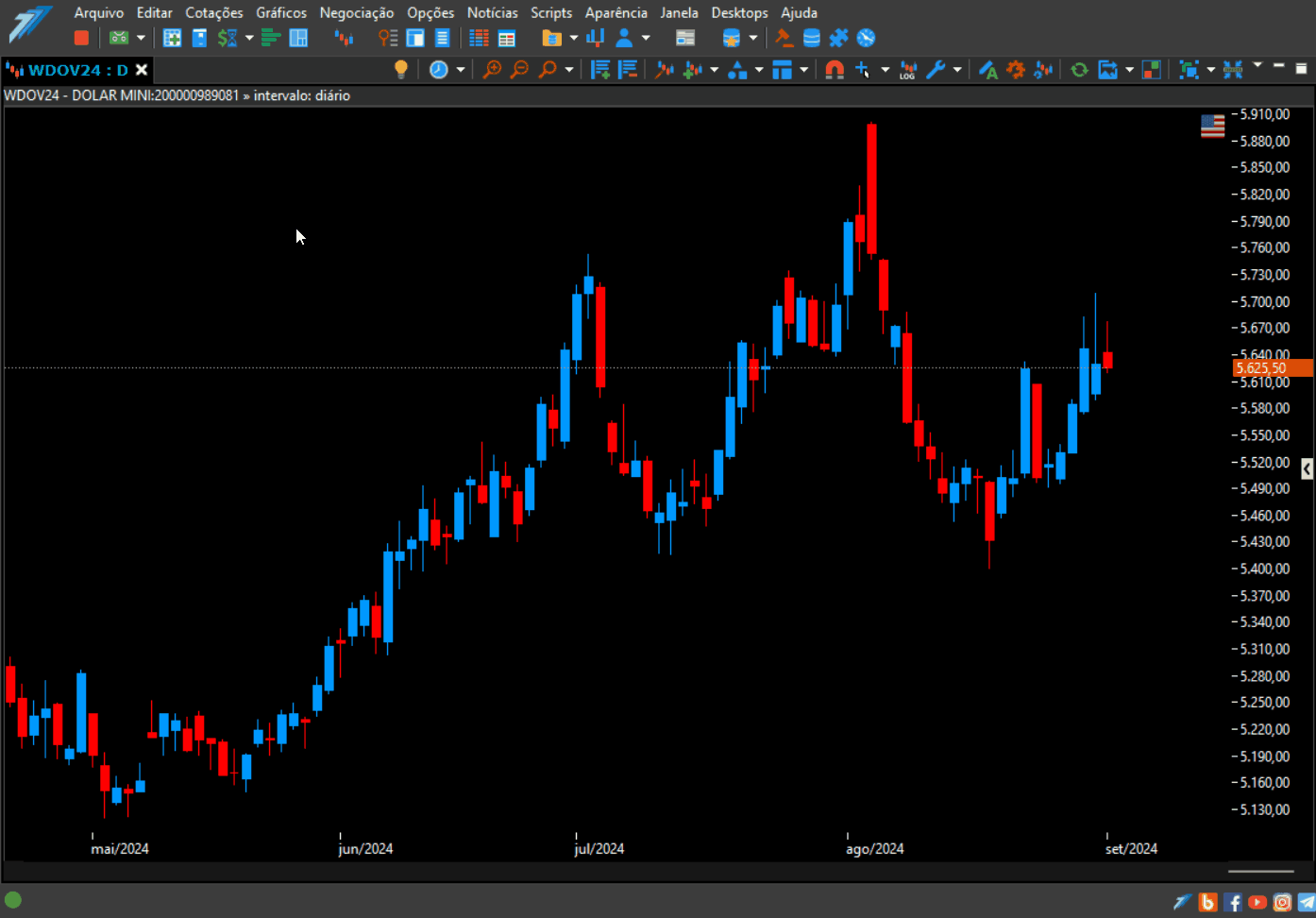Toggle the red magnet snap tool

point(835,69)
